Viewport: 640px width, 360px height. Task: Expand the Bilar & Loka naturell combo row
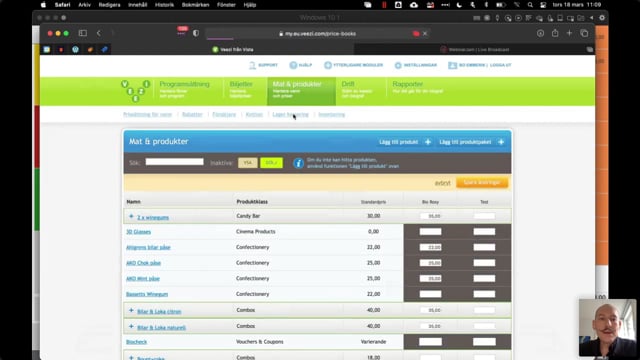coord(131,327)
